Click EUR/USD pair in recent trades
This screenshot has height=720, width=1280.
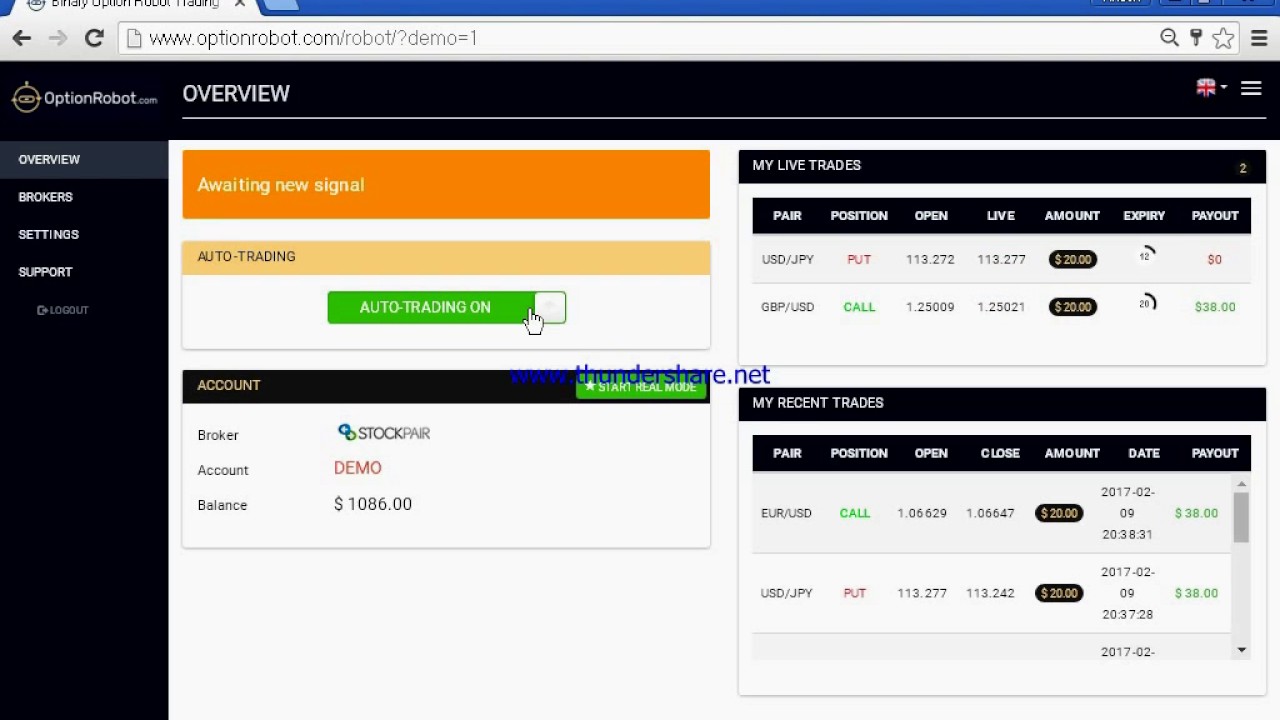pos(786,513)
